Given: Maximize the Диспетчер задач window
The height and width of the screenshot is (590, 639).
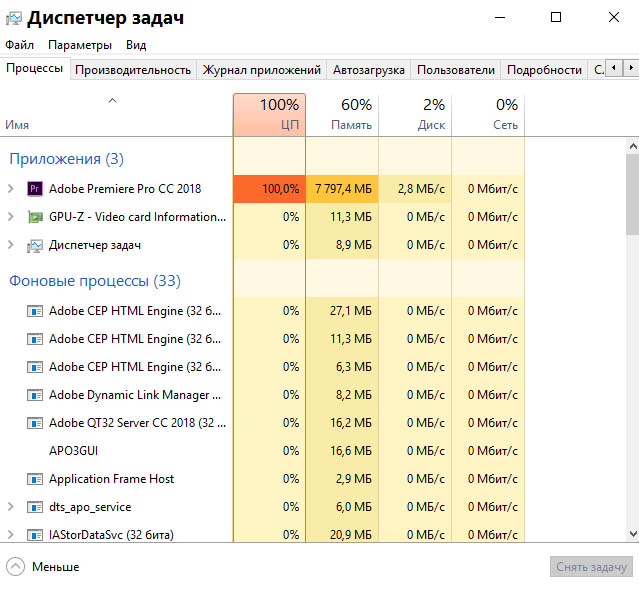Looking at the screenshot, I should (556, 18).
